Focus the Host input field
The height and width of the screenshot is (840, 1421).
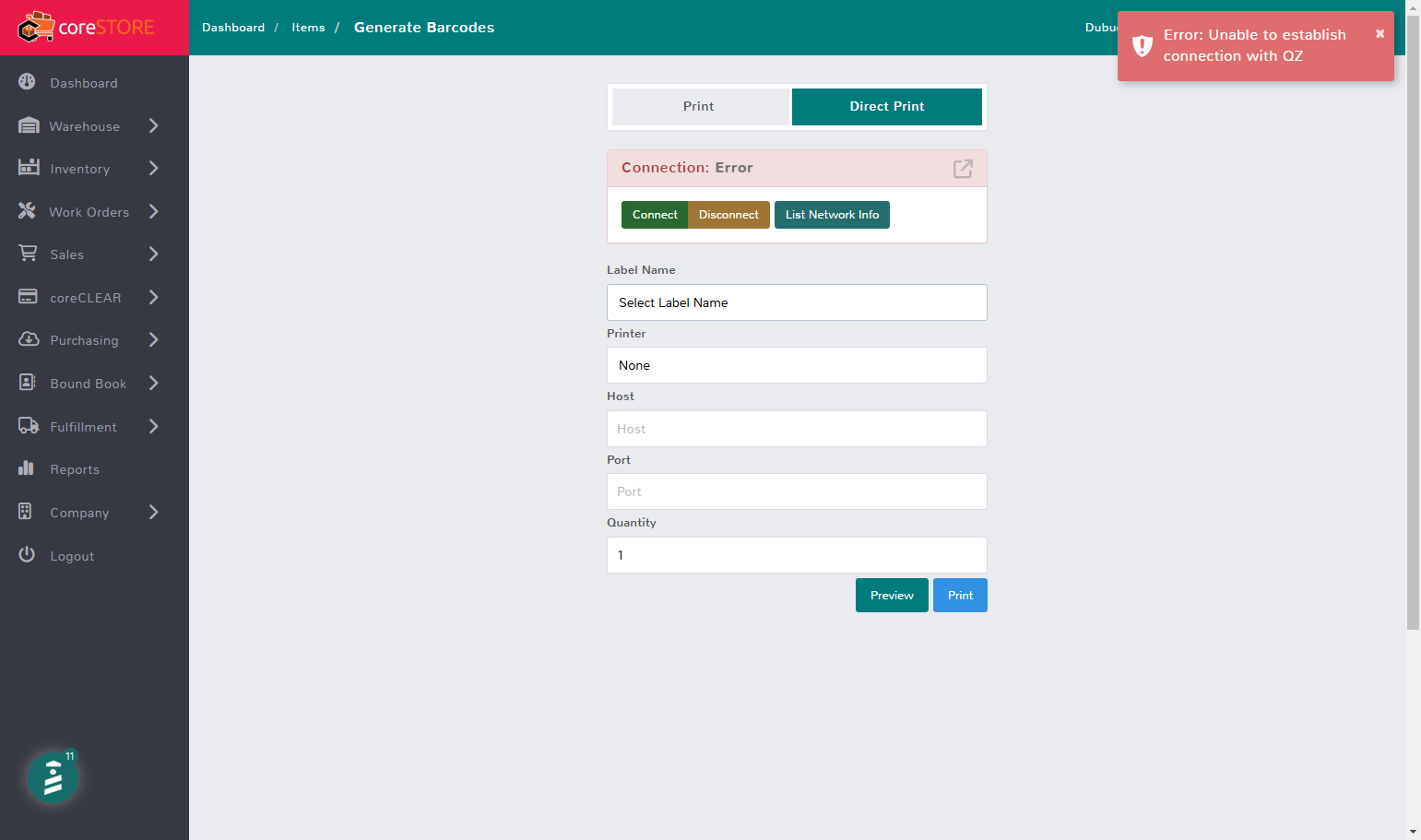pyautogui.click(x=797, y=429)
